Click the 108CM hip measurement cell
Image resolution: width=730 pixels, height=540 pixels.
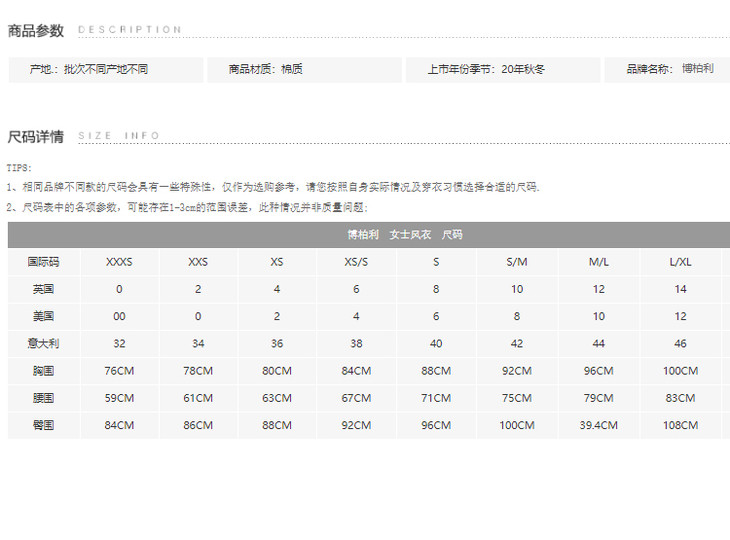tap(680, 425)
